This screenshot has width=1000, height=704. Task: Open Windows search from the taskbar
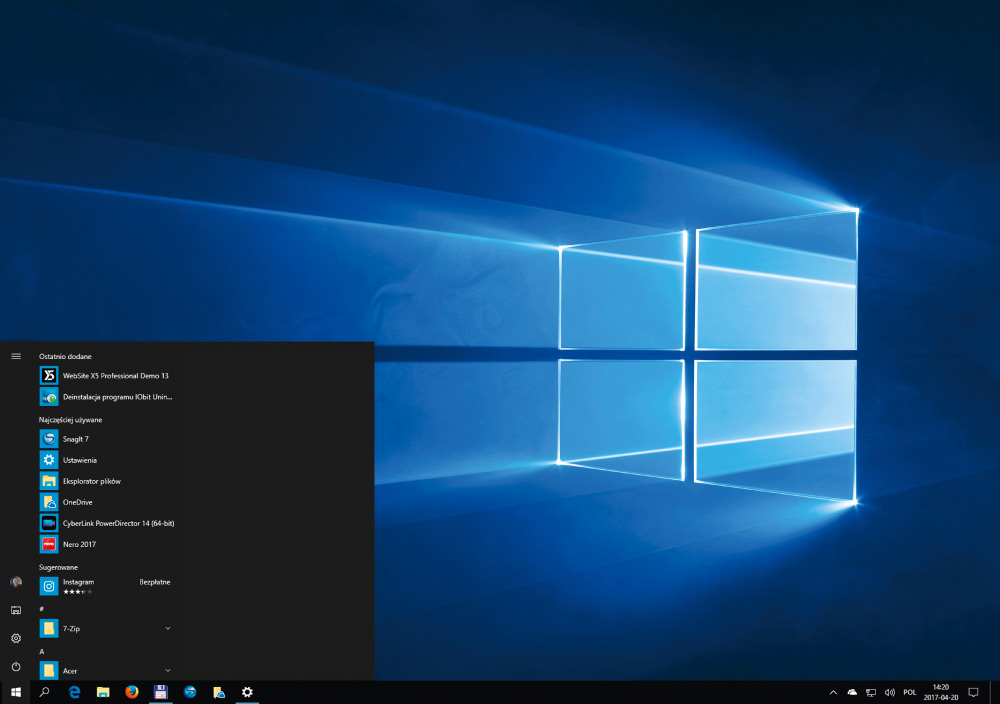45,692
